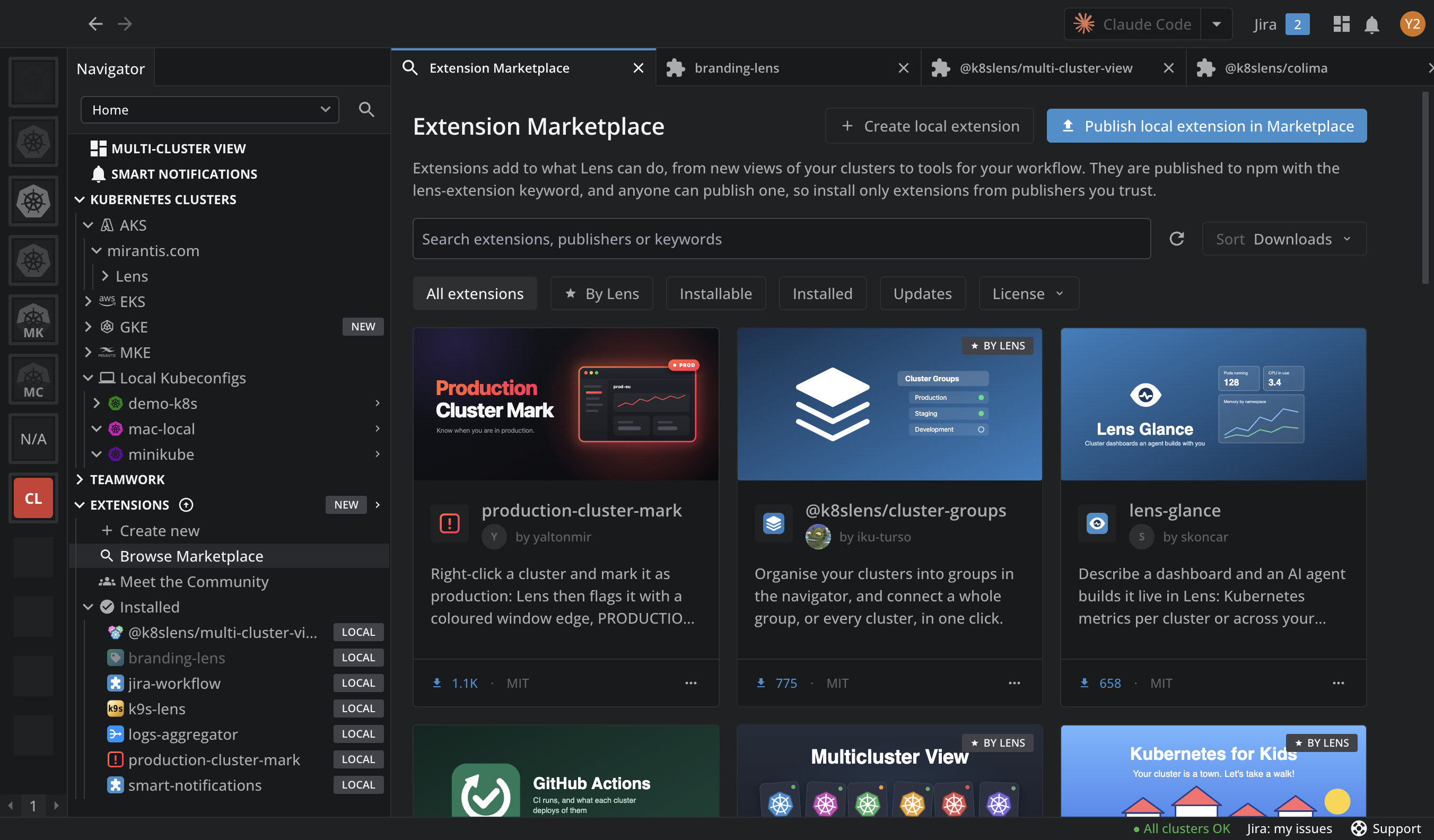The height and width of the screenshot is (840, 1434).
Task: Switch to the branding-lens tab
Action: point(788,68)
